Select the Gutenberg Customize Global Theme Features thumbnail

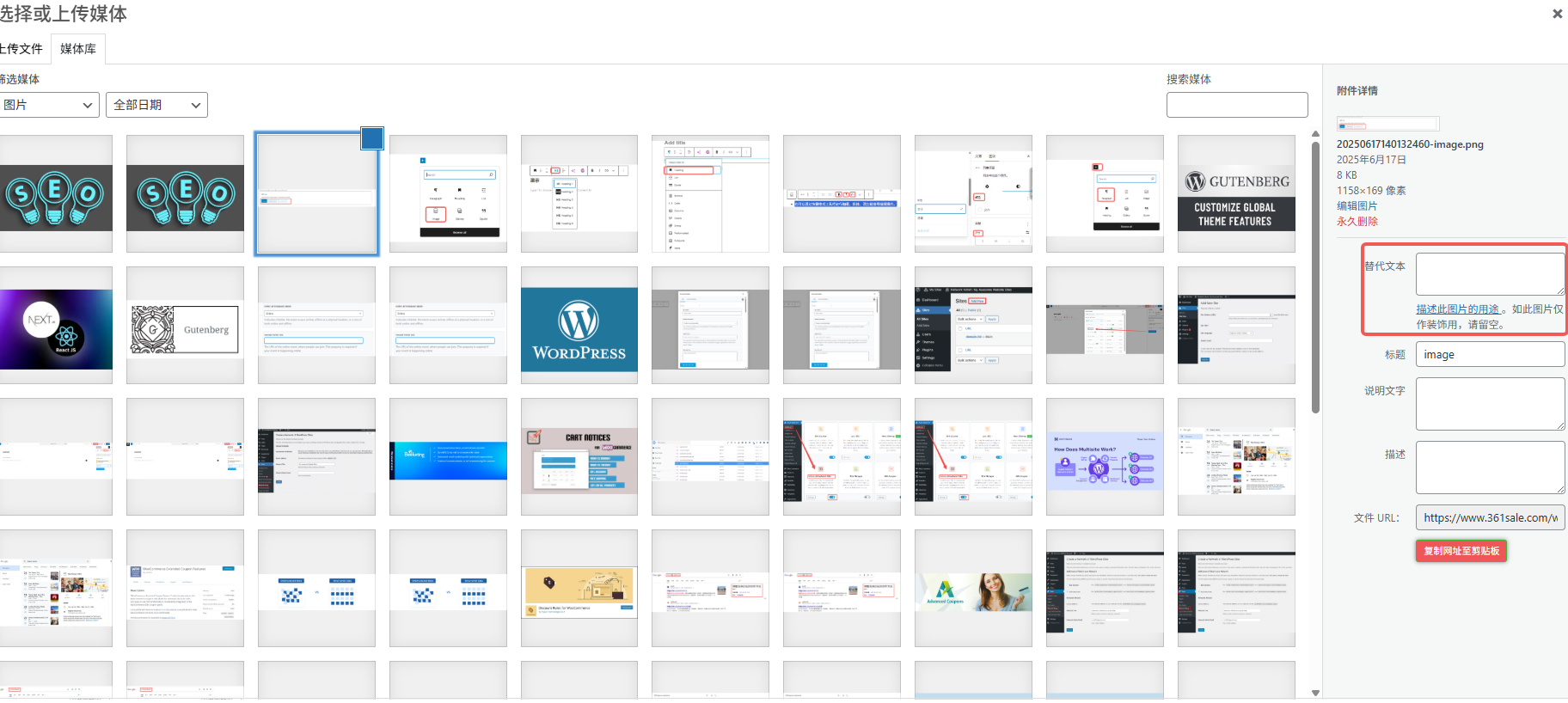point(1236,193)
